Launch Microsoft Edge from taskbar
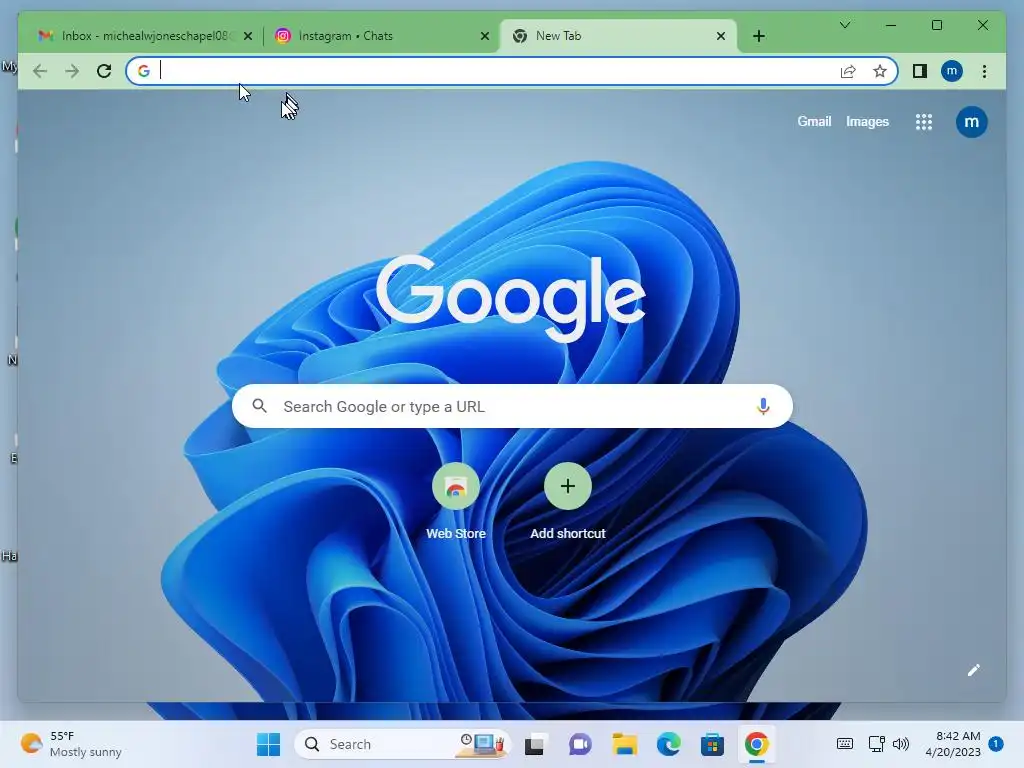Screen dimensions: 1024x768 click(x=668, y=744)
